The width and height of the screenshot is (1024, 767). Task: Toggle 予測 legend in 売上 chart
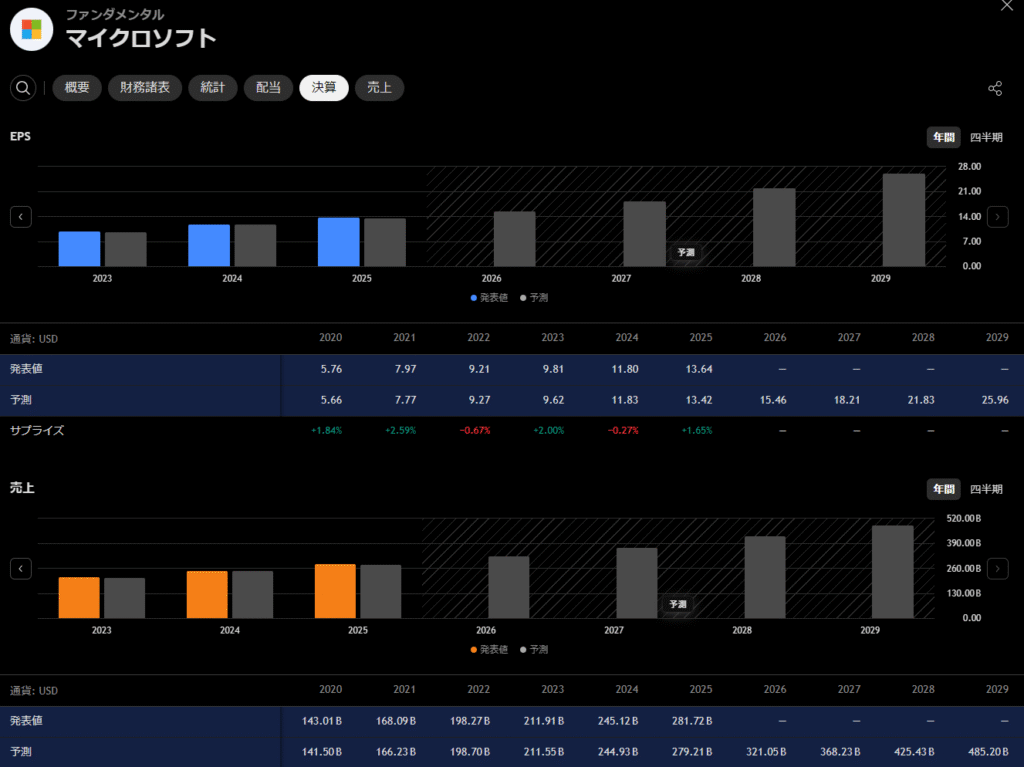click(534, 649)
